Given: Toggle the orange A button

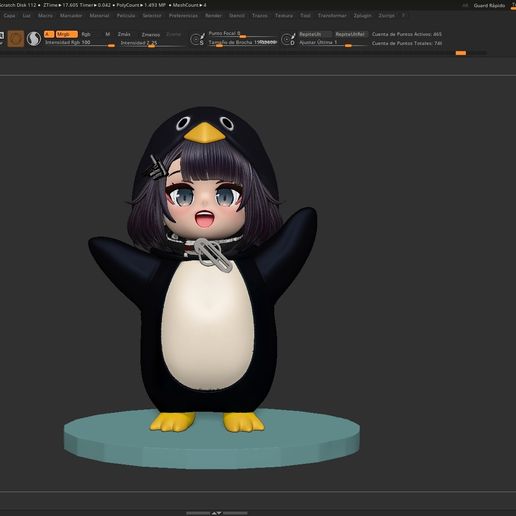Looking at the screenshot, I should point(49,34).
